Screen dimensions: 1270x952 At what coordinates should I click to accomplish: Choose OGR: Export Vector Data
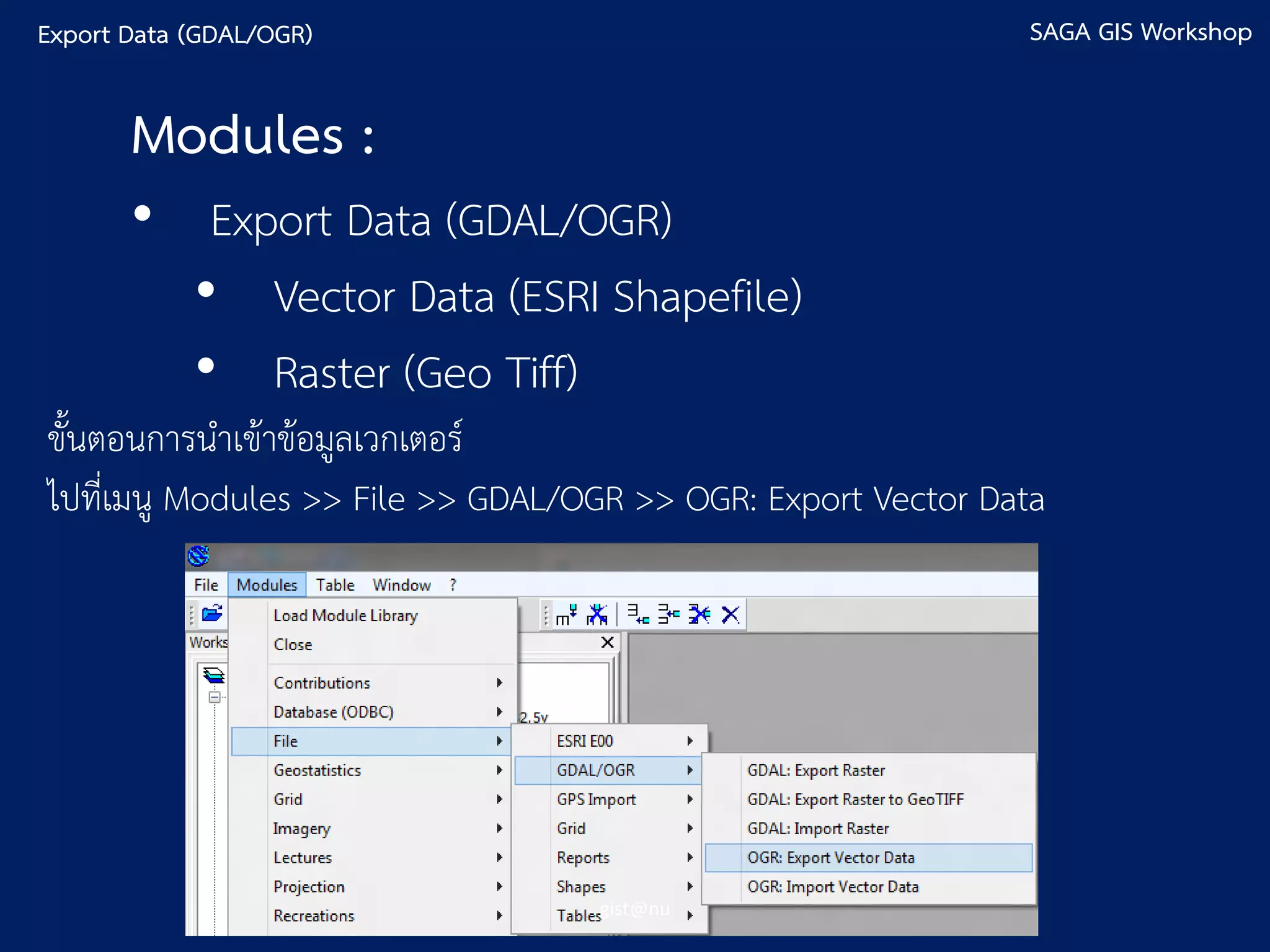(869, 858)
